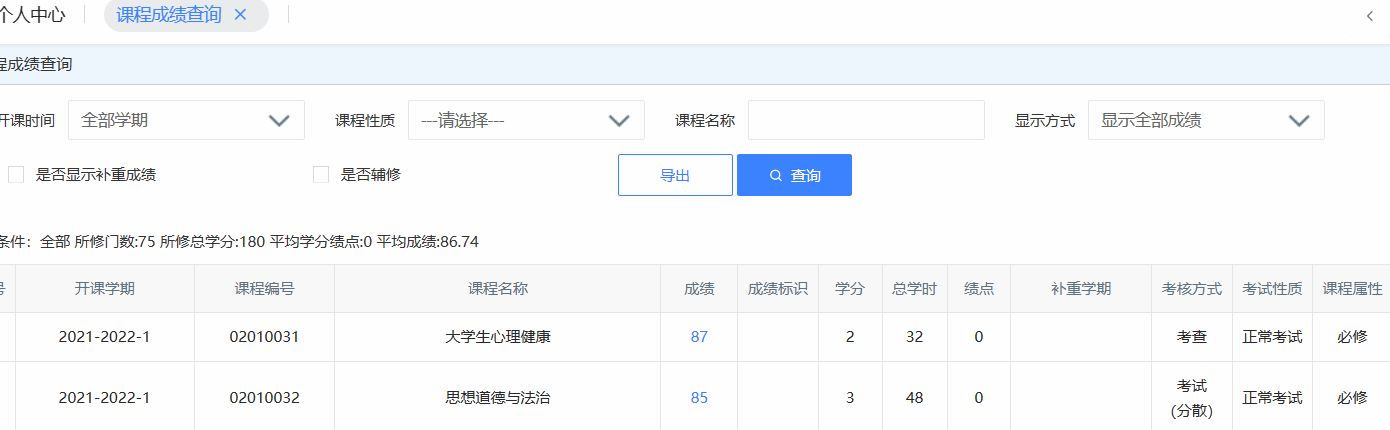Open score 87 for 大学生心理健康
This screenshot has width=1390, height=430.
(699, 337)
